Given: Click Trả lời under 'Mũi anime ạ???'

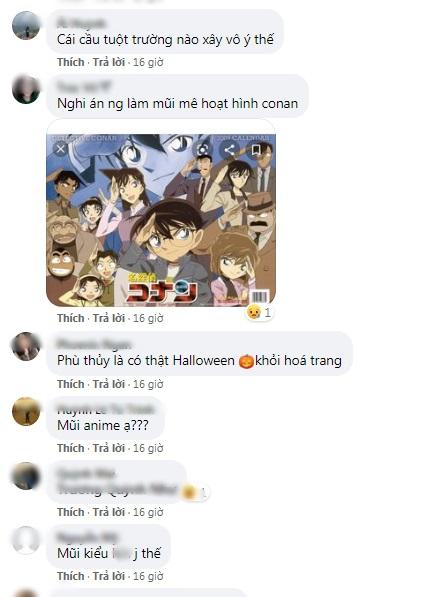Looking at the screenshot, I should (x=109, y=448).
